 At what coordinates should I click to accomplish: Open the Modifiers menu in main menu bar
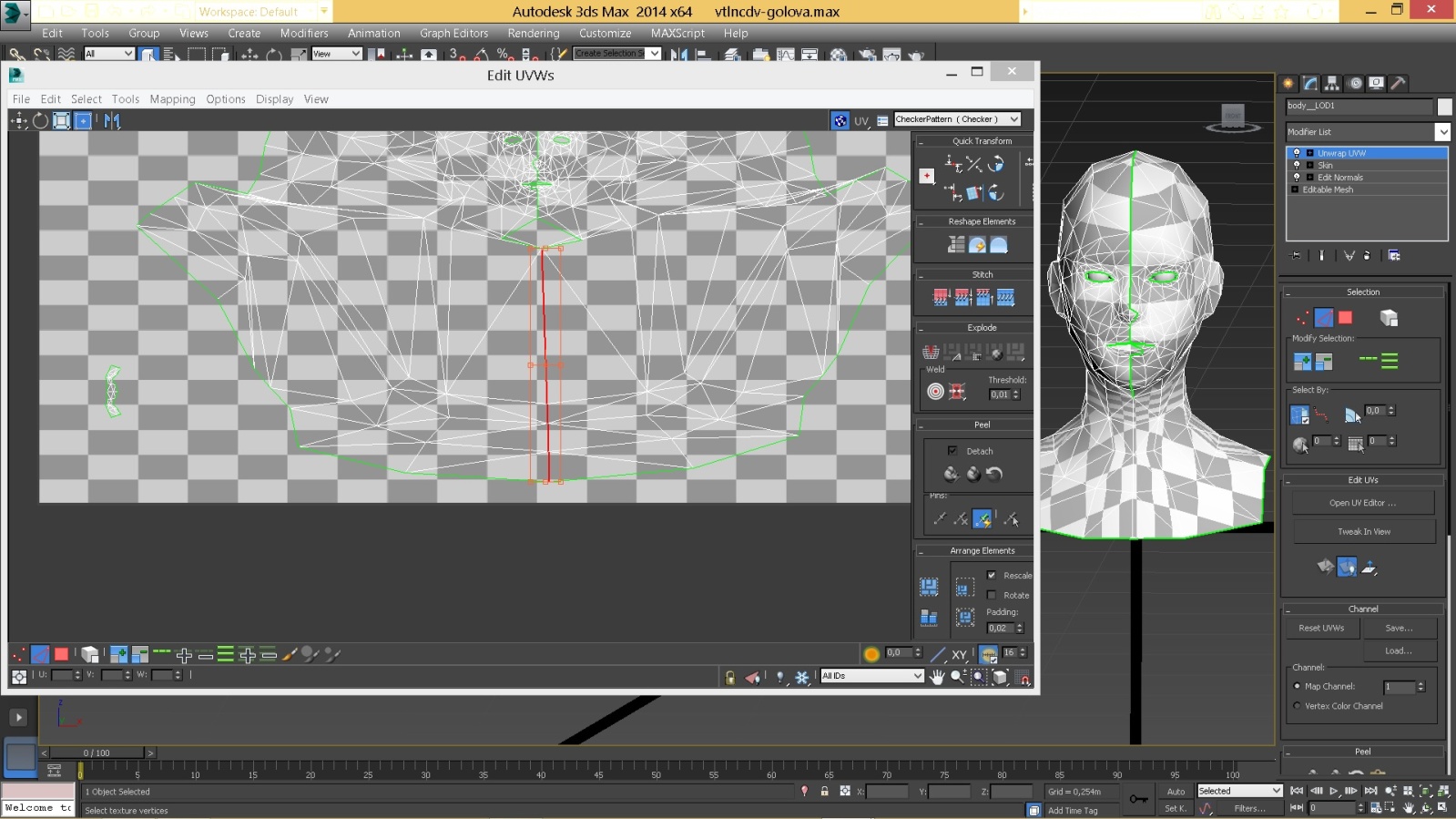tap(304, 33)
